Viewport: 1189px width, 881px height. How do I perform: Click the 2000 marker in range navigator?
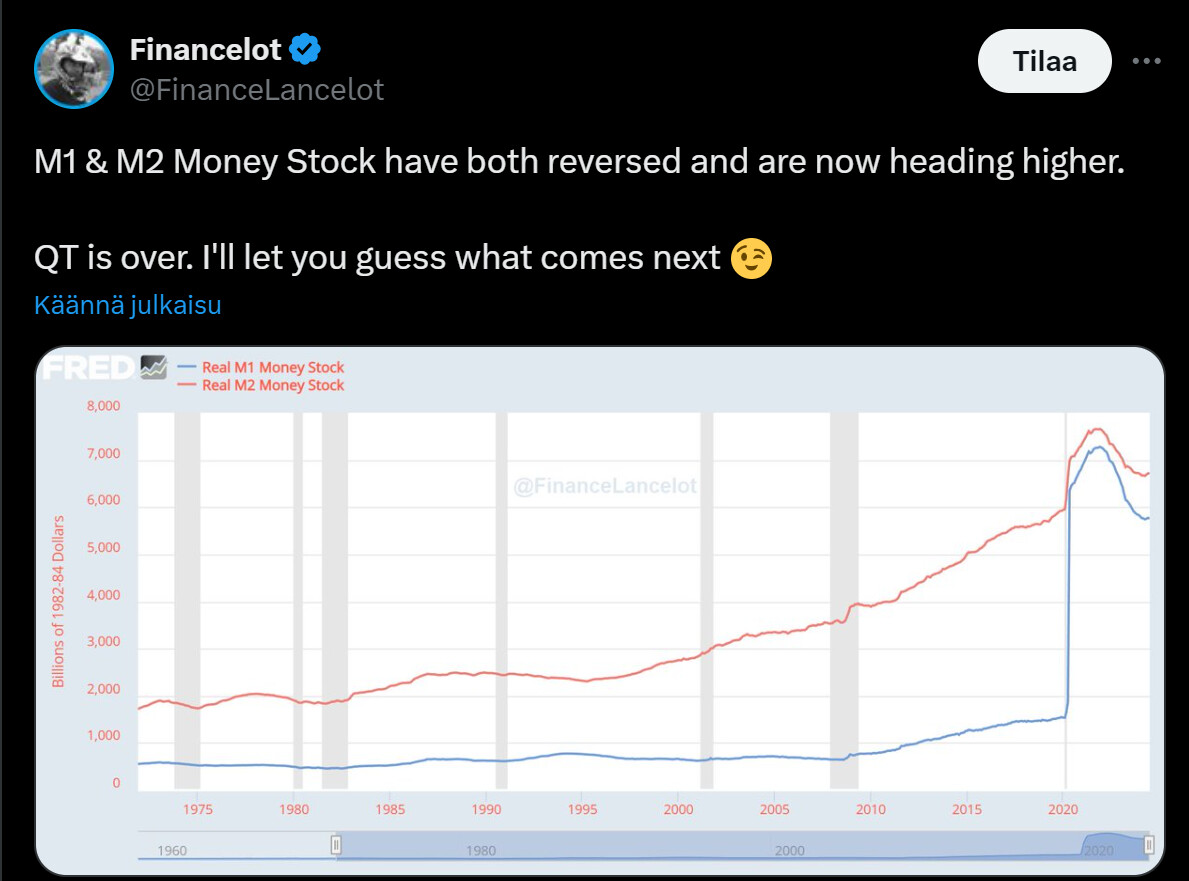click(x=789, y=851)
